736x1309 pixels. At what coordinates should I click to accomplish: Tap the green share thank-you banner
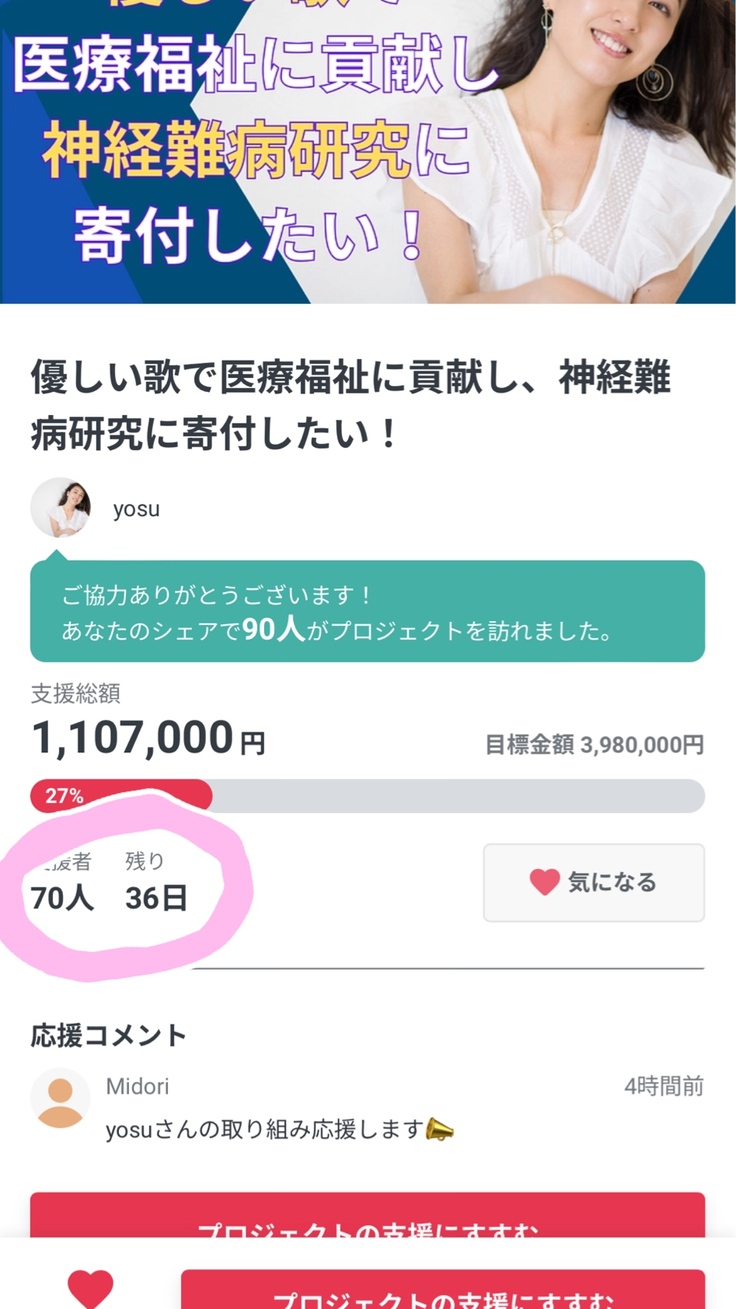coord(367,611)
